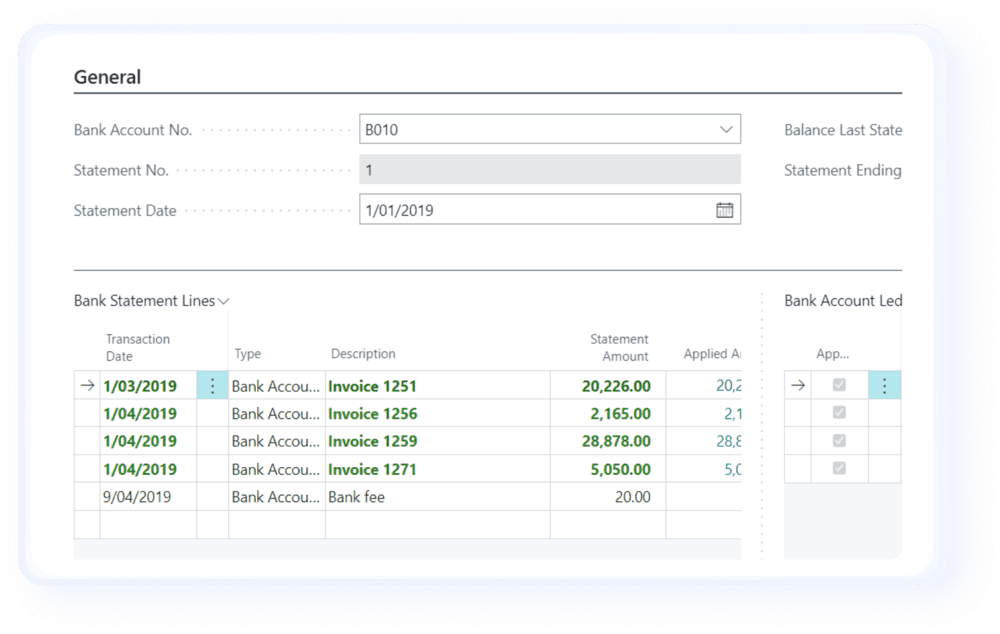1000x634 pixels.
Task: Toggle the second Applied checkbox
Action: tap(840, 413)
